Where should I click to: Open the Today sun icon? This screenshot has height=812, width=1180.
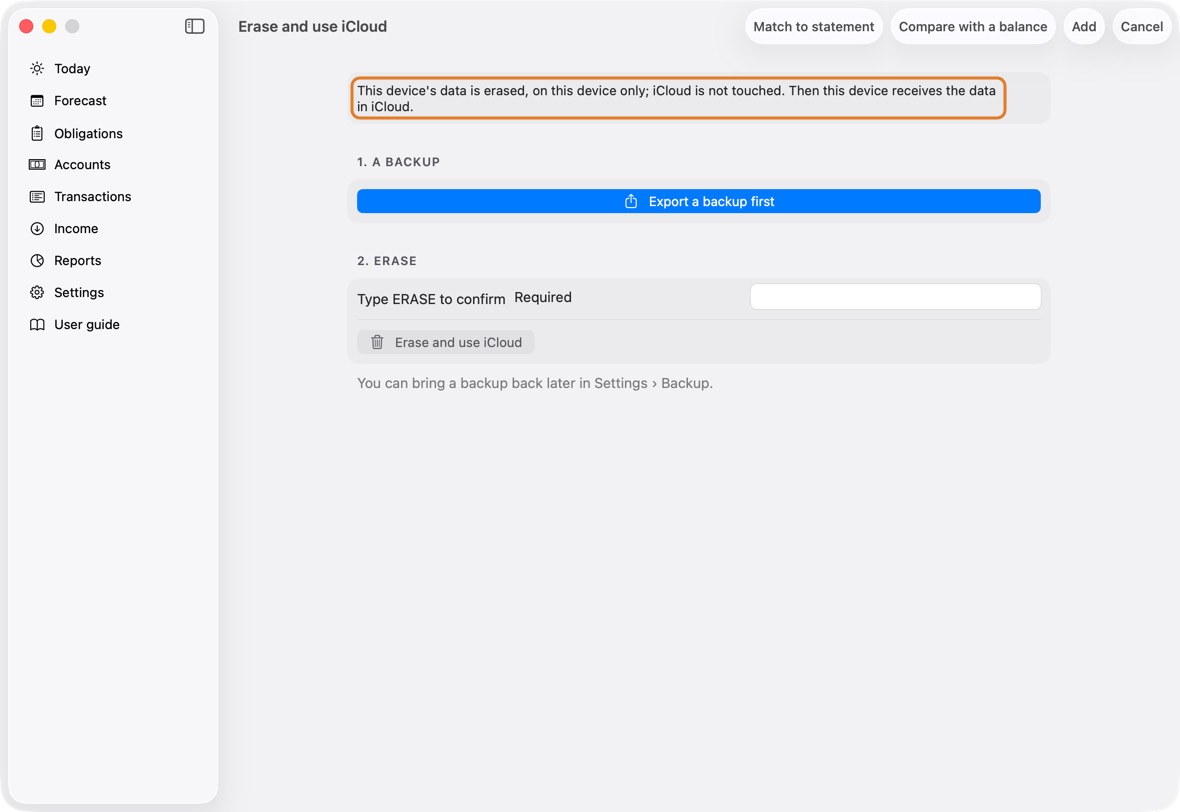tap(37, 68)
